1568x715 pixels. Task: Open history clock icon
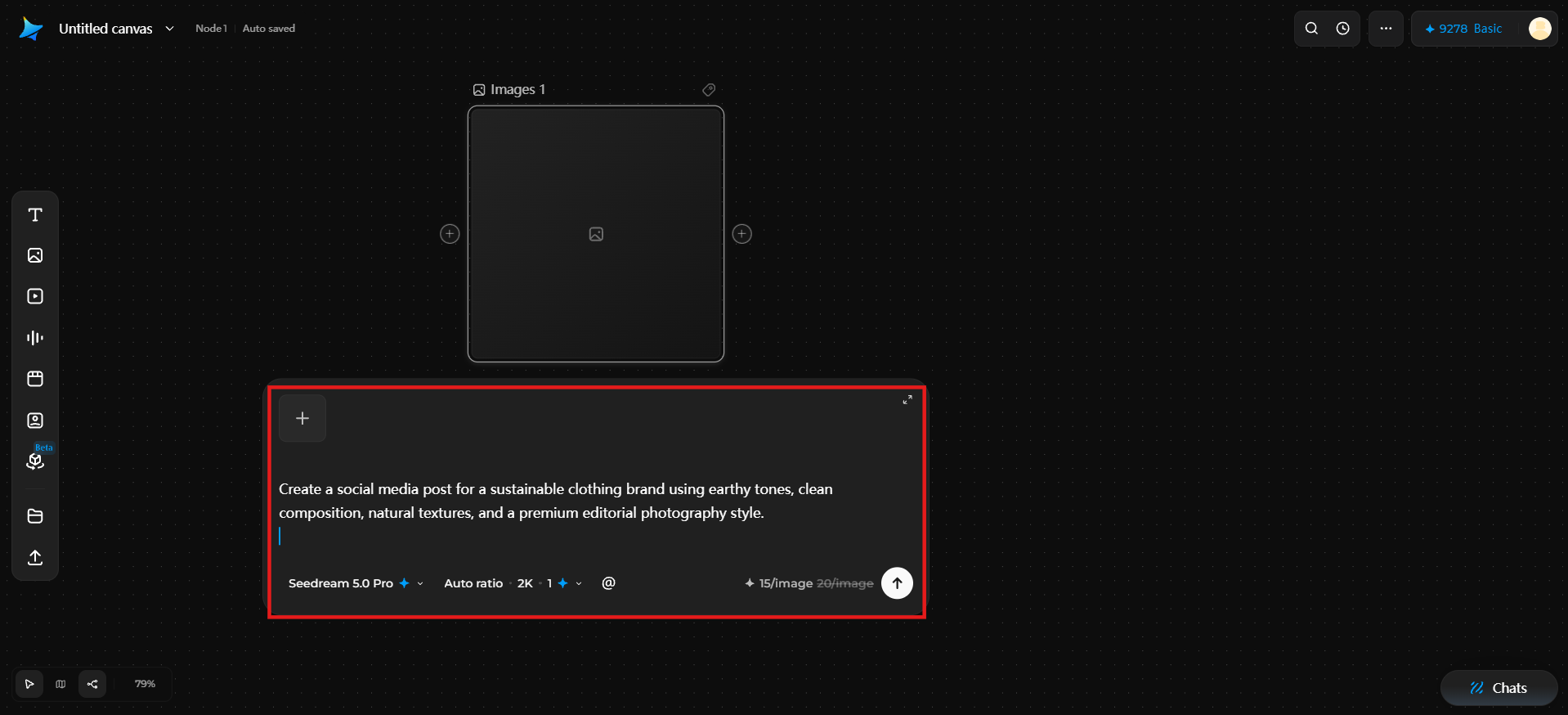(x=1342, y=29)
